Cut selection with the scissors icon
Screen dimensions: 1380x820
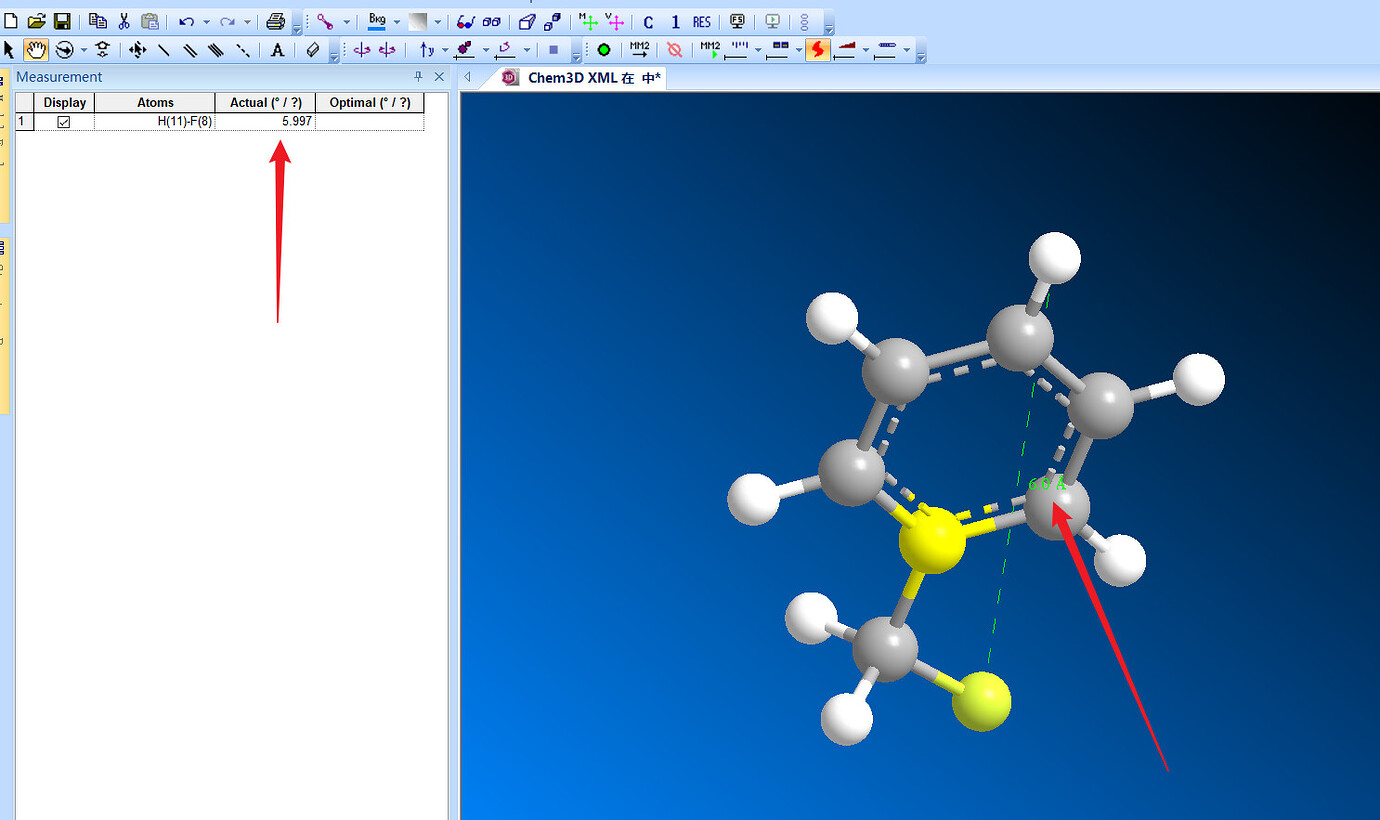point(124,21)
